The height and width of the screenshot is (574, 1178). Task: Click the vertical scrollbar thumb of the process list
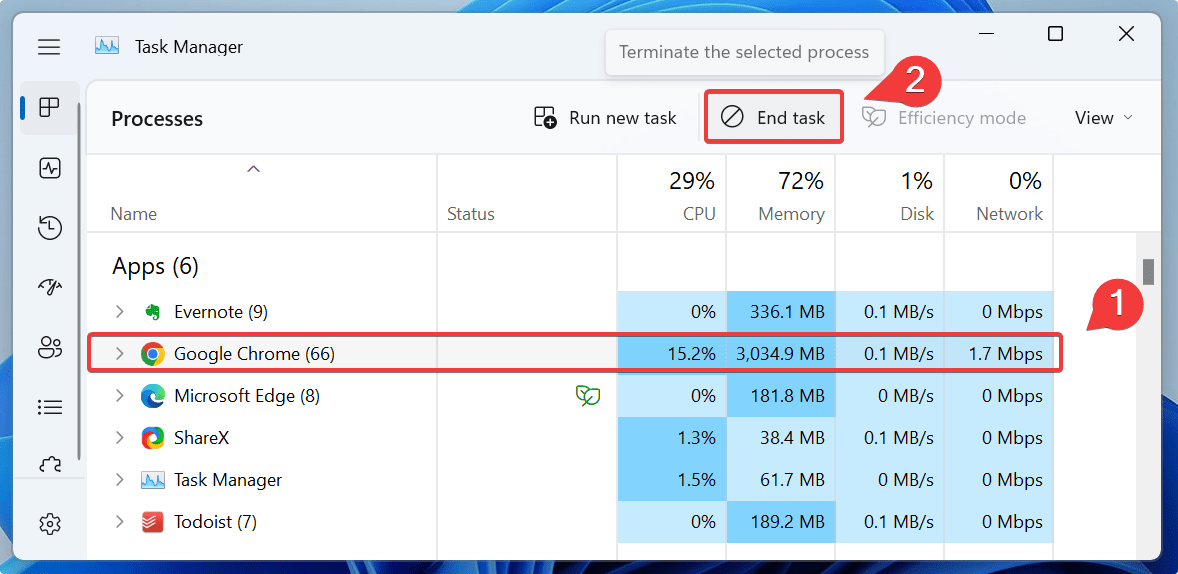[x=1148, y=272]
